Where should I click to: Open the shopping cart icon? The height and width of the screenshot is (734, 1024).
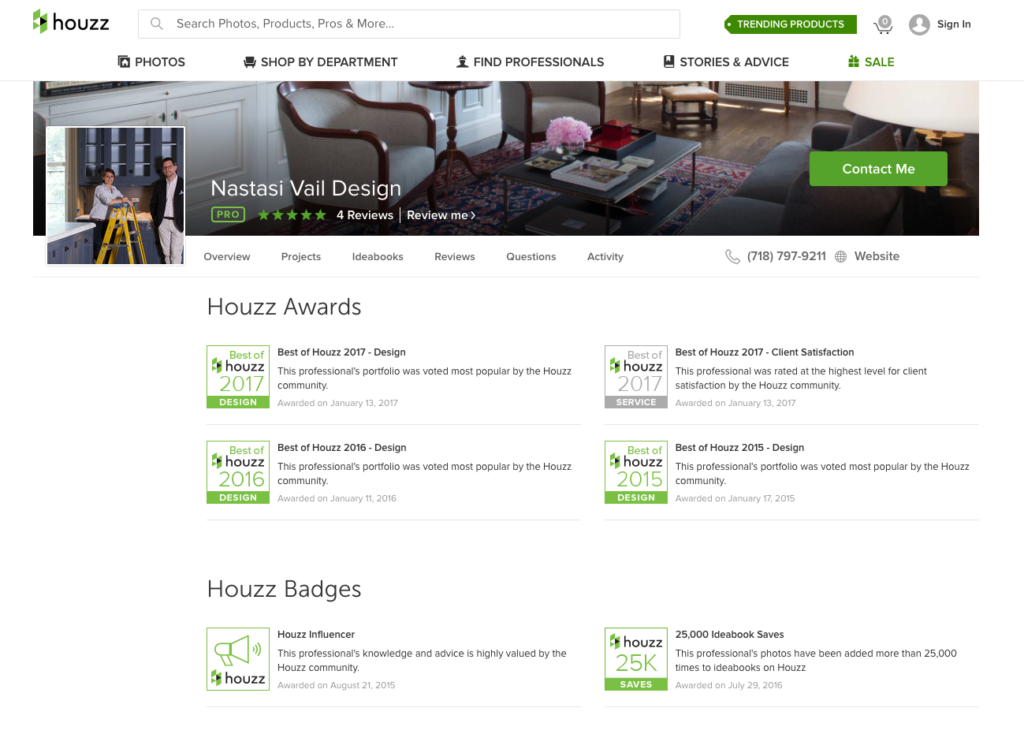point(883,24)
